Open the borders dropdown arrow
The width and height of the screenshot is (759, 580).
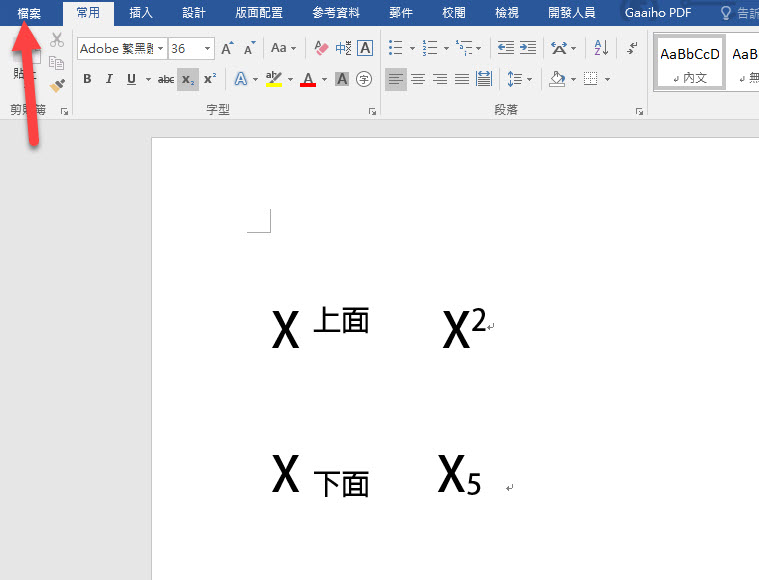coord(607,79)
